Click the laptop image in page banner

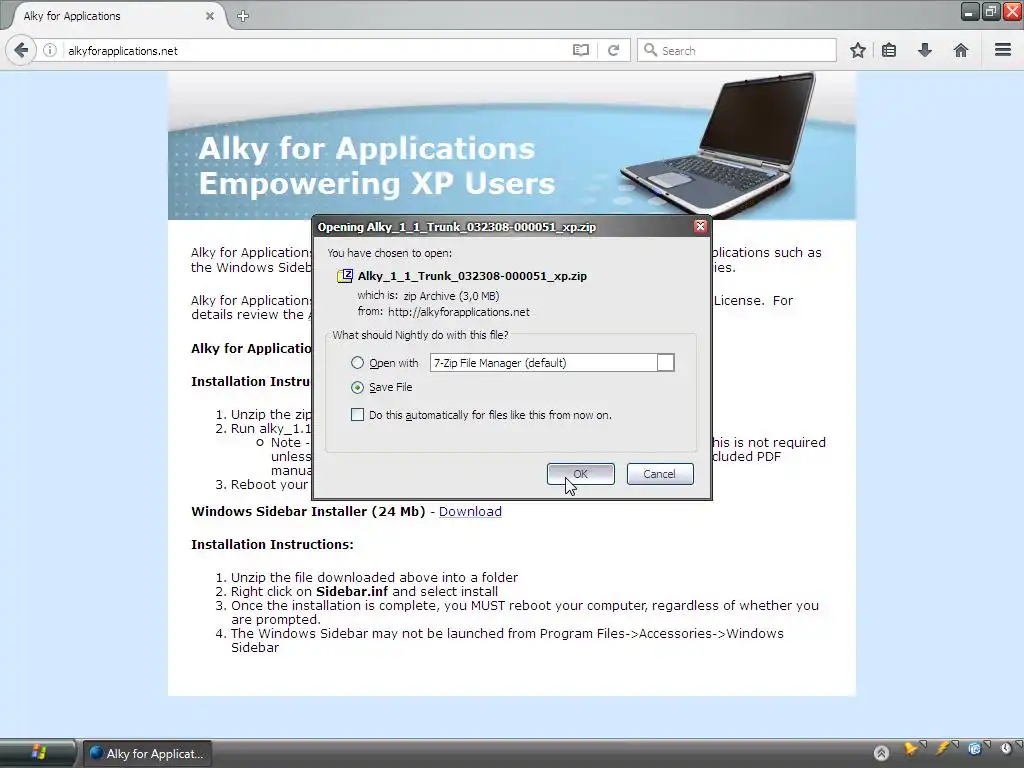(x=718, y=145)
